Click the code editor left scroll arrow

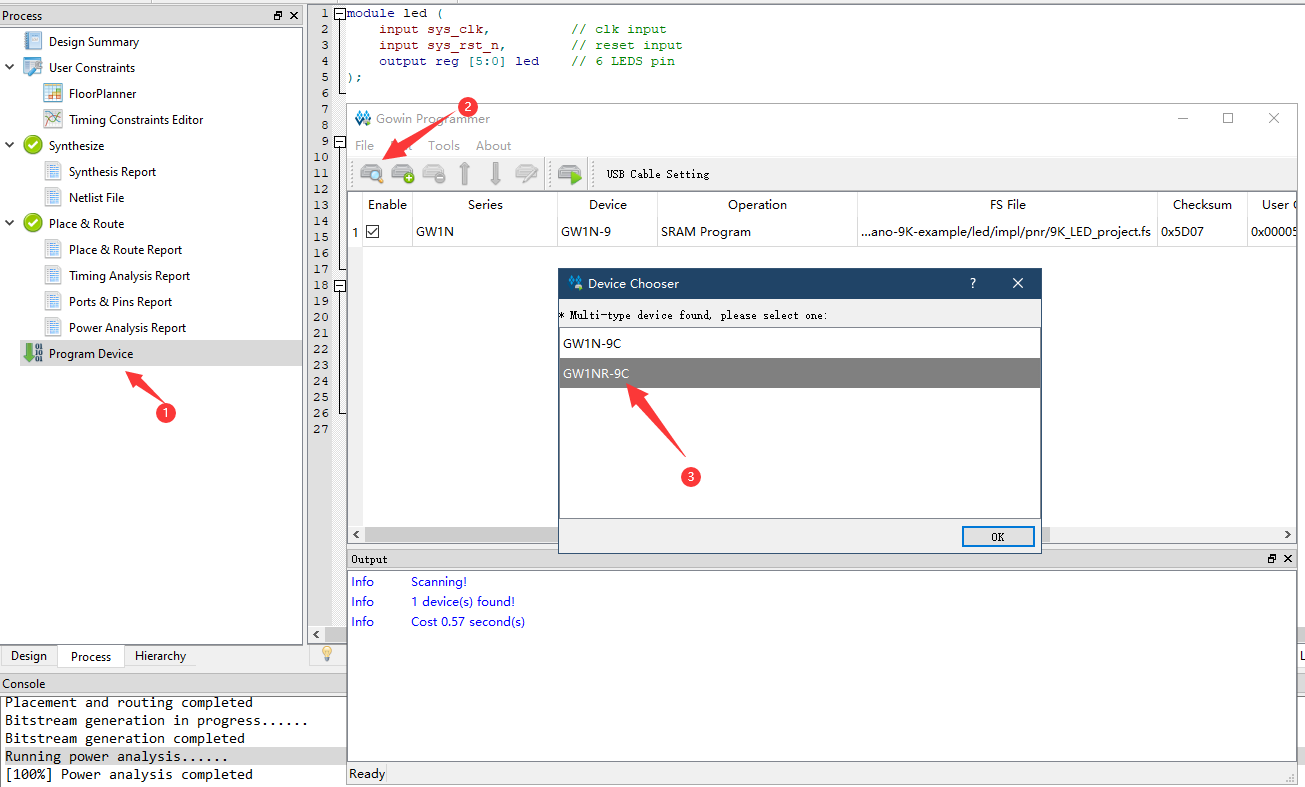pyautogui.click(x=316, y=634)
